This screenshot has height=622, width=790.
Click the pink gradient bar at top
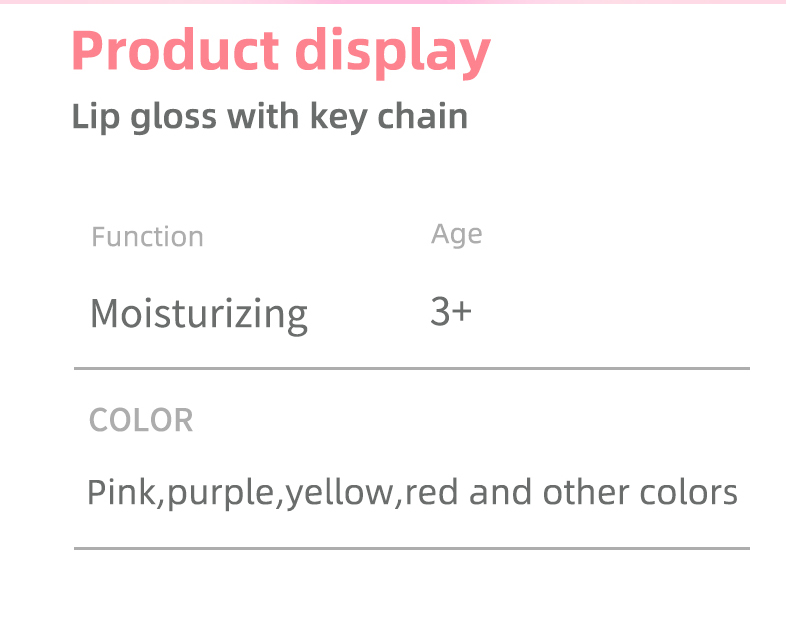[395, 2]
